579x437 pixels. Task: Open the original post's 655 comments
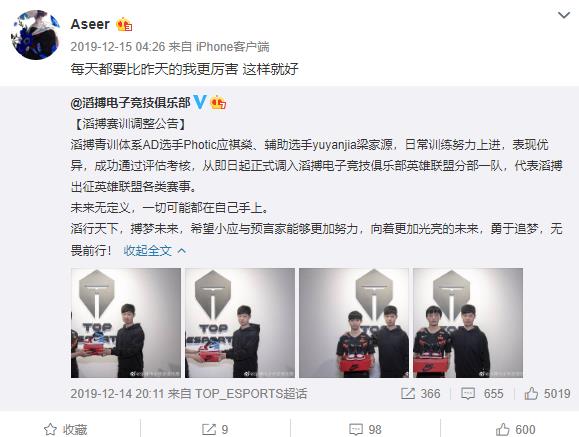point(482,393)
